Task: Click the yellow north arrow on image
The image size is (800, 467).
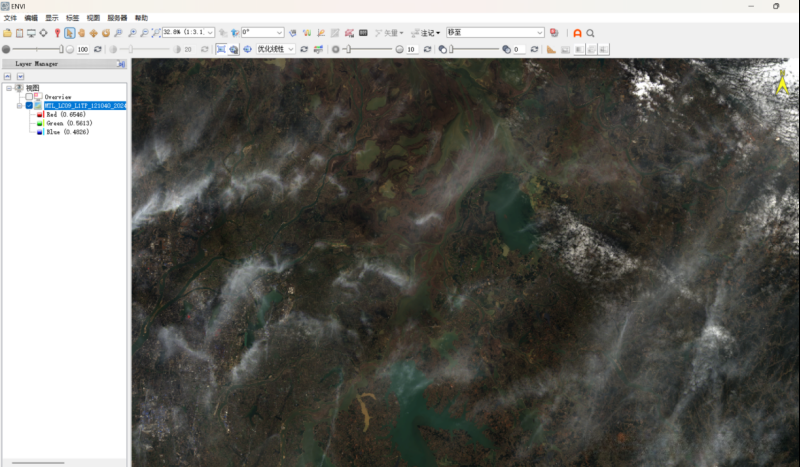Action: (x=783, y=83)
